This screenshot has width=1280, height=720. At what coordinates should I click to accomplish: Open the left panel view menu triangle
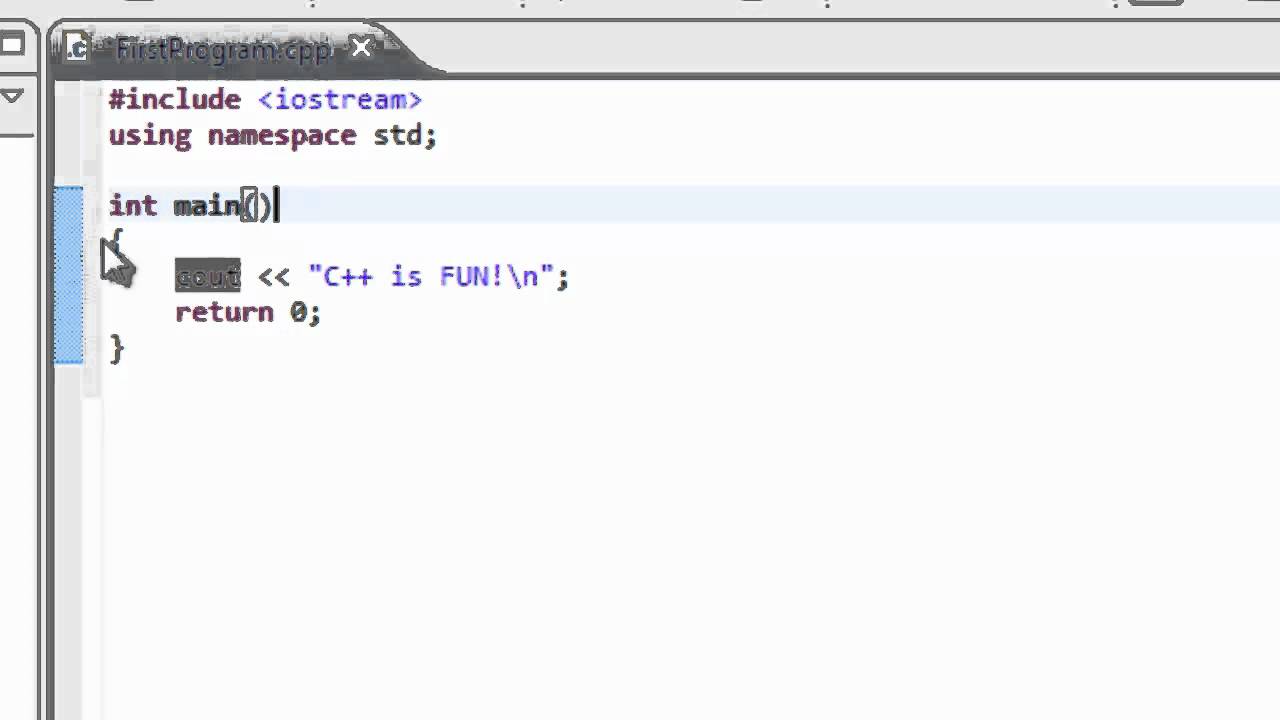click(x=11, y=96)
